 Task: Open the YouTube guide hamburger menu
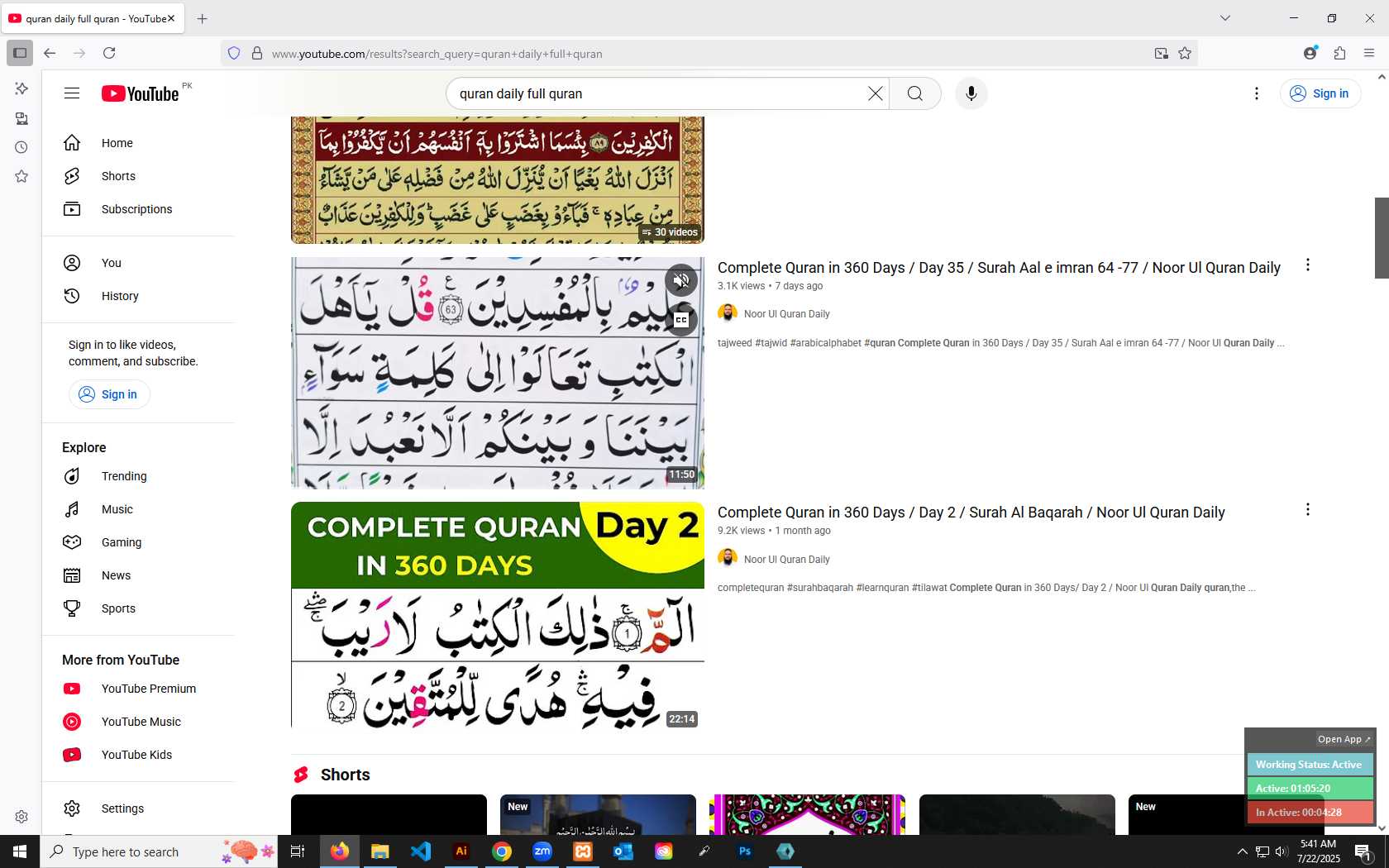point(72,93)
